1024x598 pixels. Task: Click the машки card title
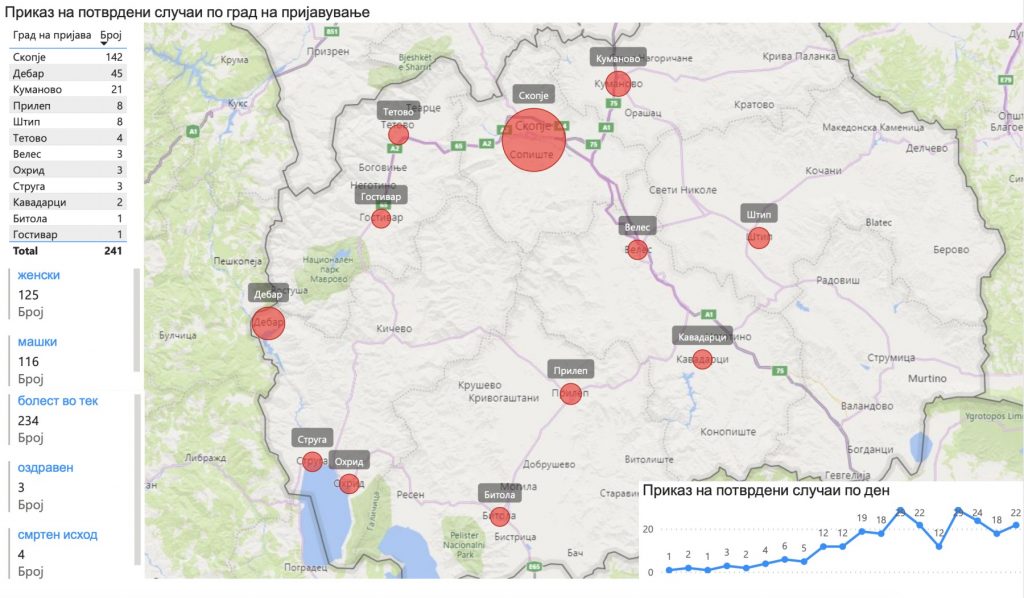(x=38, y=341)
